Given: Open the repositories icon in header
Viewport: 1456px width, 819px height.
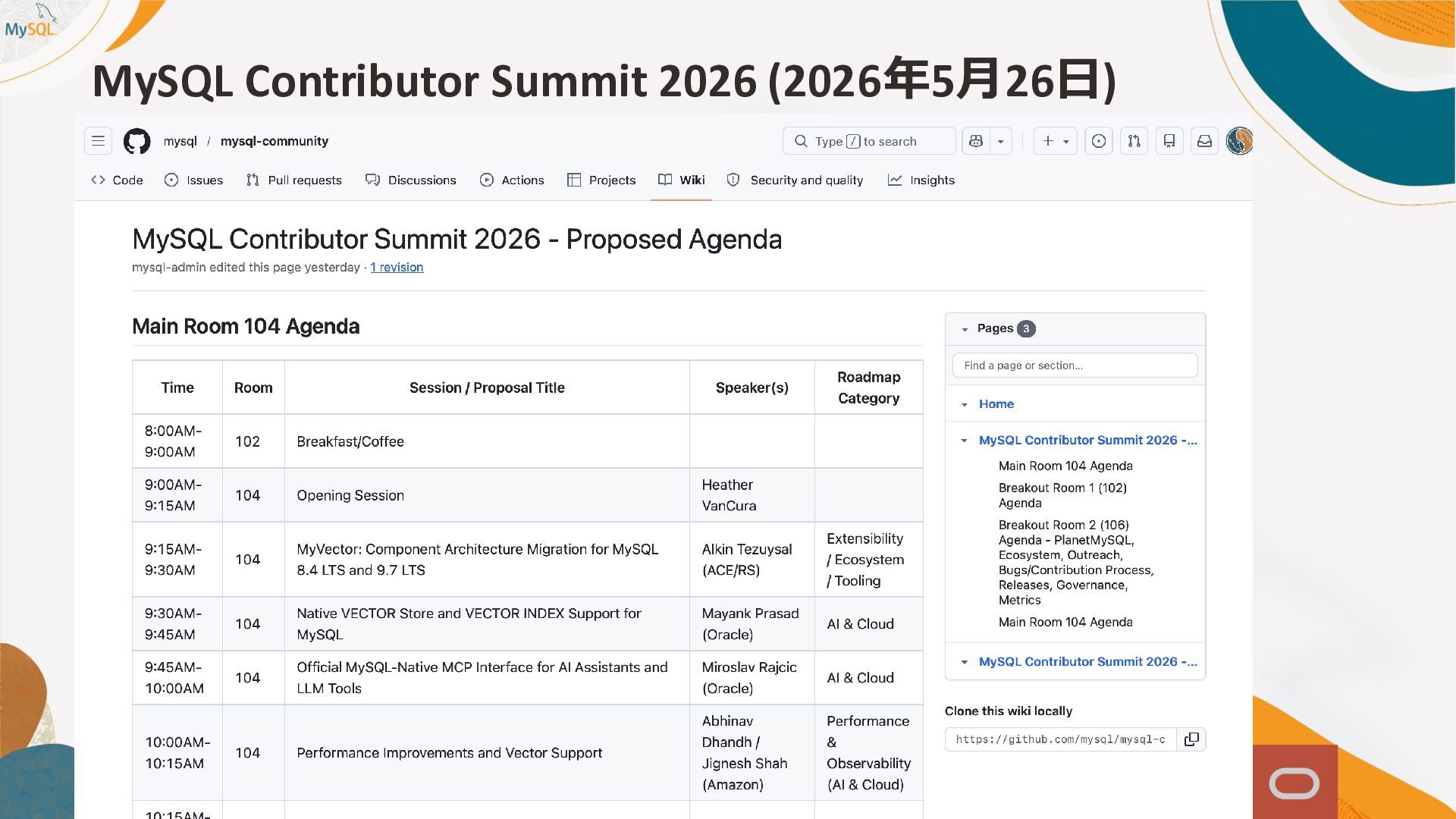Looking at the screenshot, I should point(1169,141).
